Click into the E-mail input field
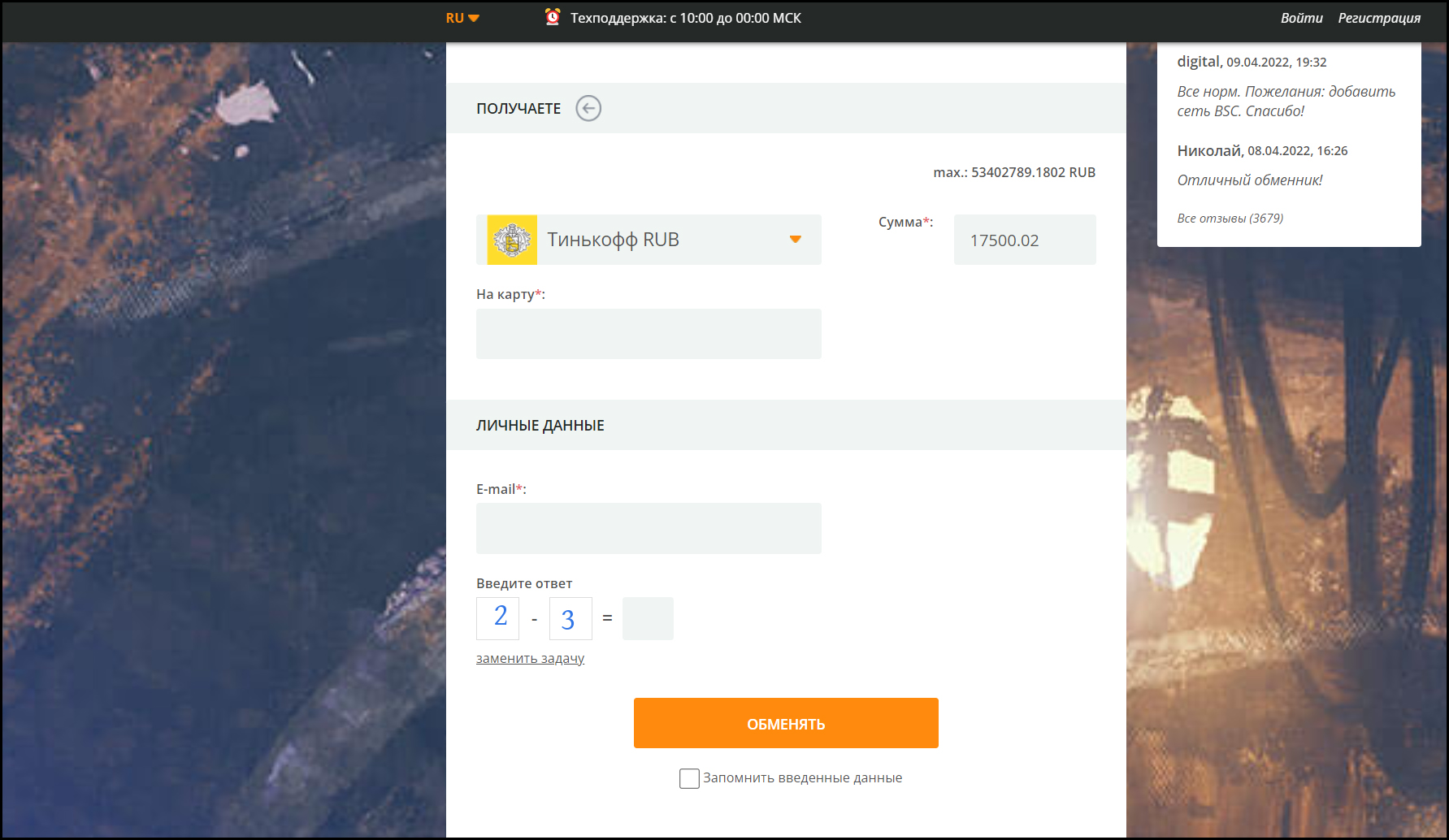Screen dimensions: 1449x840 (649, 529)
